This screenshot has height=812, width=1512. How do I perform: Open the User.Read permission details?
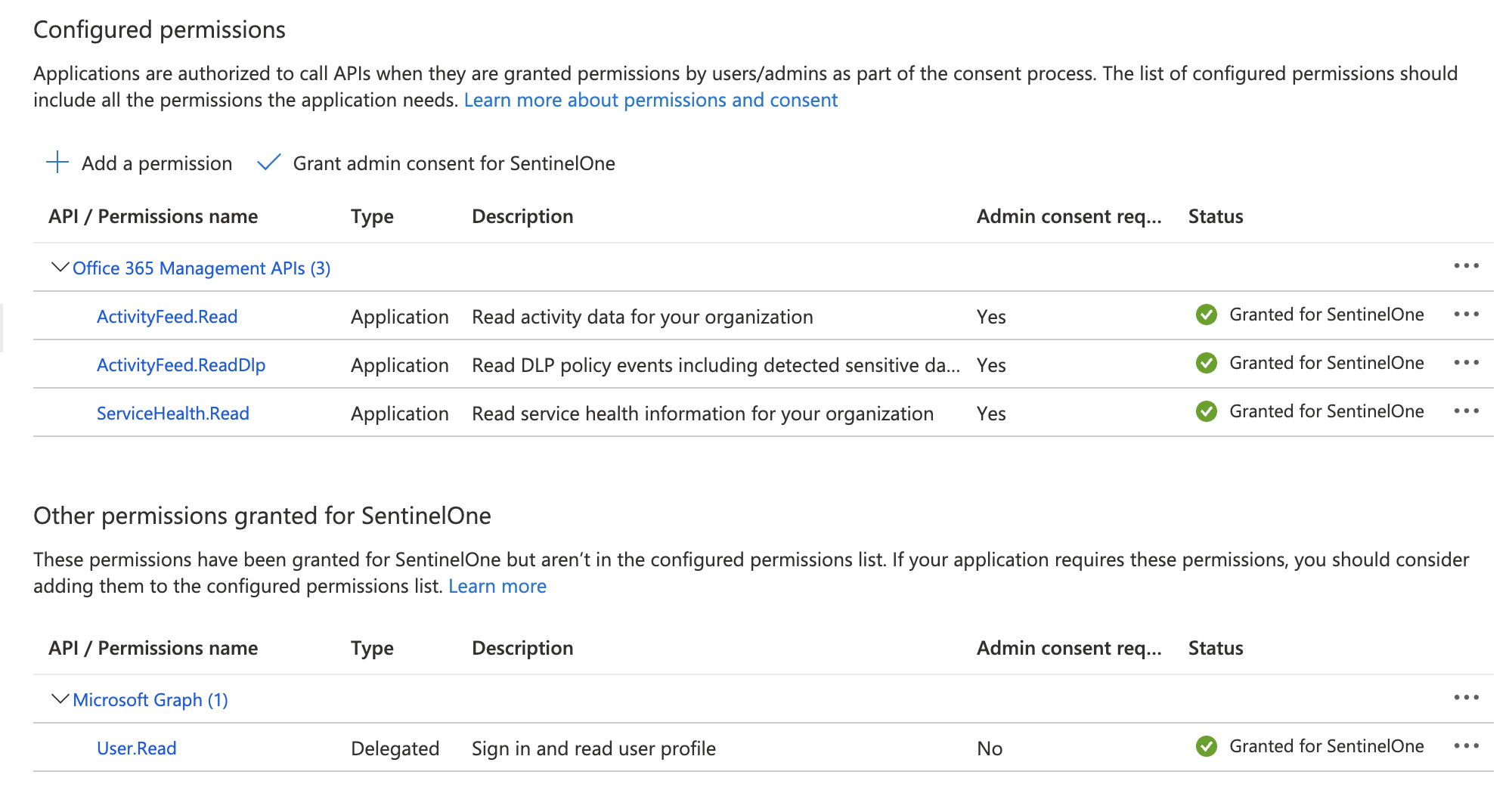pyautogui.click(x=136, y=748)
